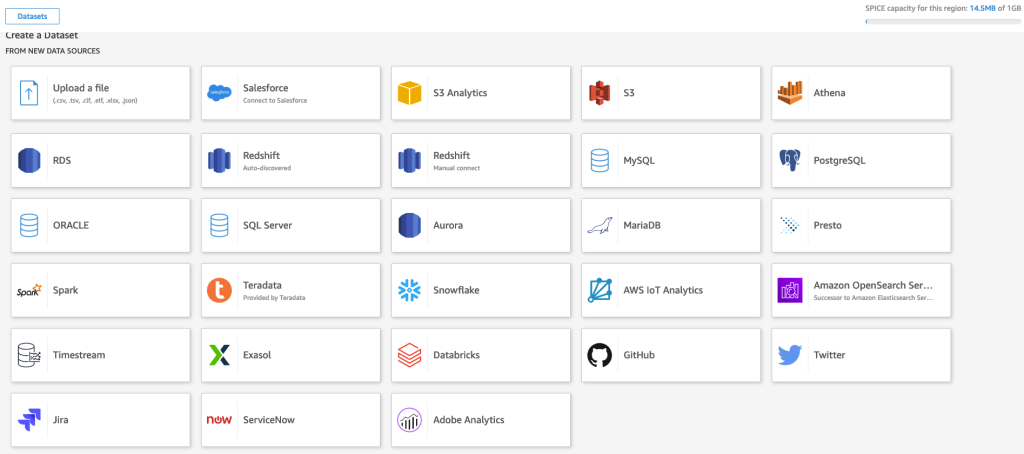
Task: Click the MariaDB seal logo icon
Action: click(x=600, y=225)
